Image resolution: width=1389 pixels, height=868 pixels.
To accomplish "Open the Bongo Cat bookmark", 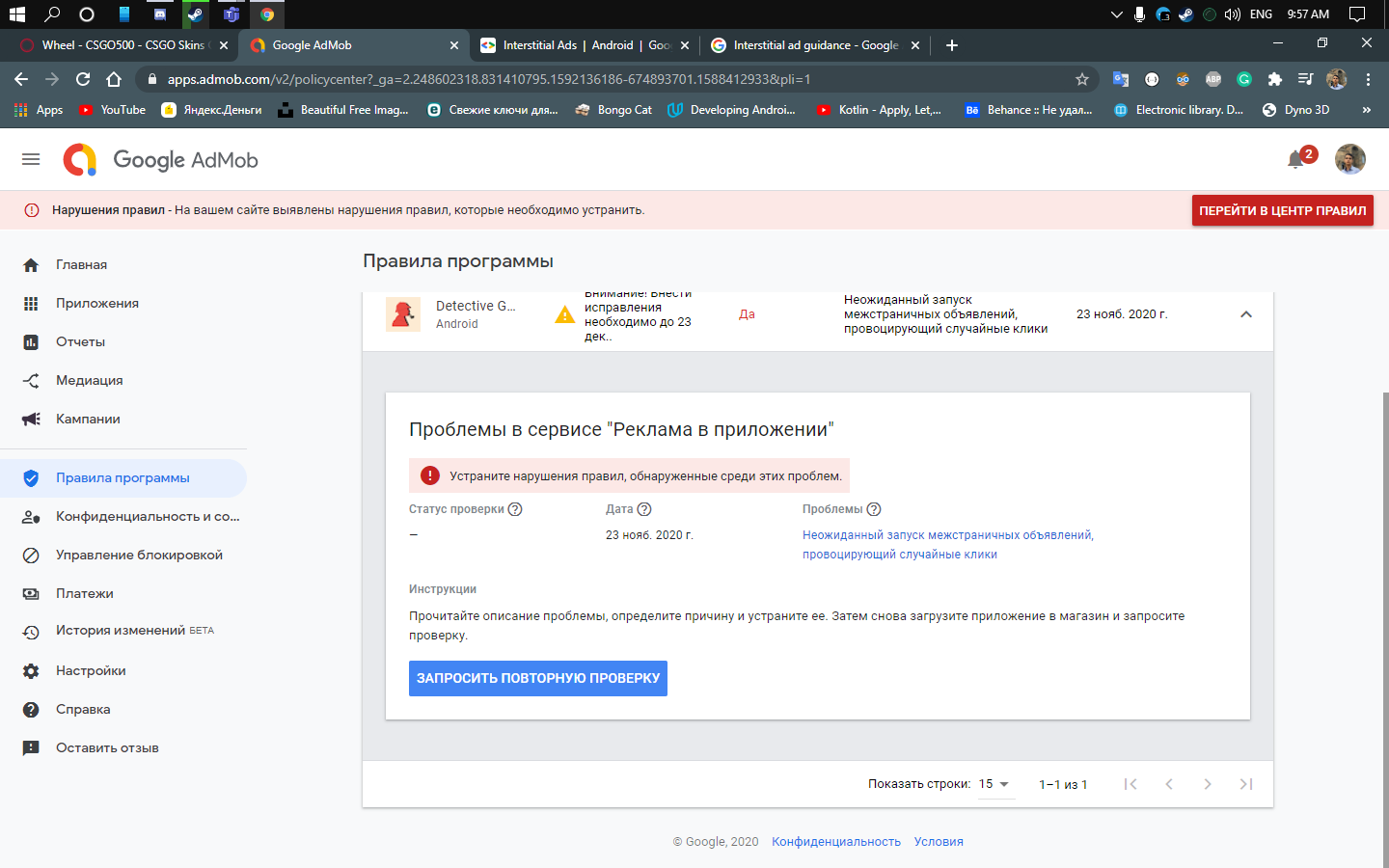I will point(613,110).
